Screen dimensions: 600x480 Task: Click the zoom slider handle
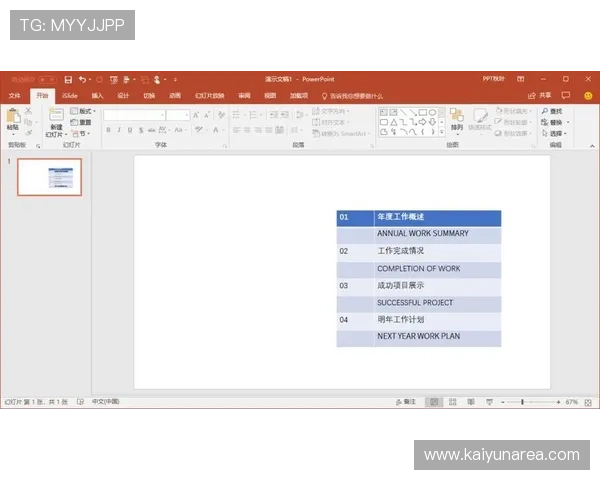tap(522, 402)
